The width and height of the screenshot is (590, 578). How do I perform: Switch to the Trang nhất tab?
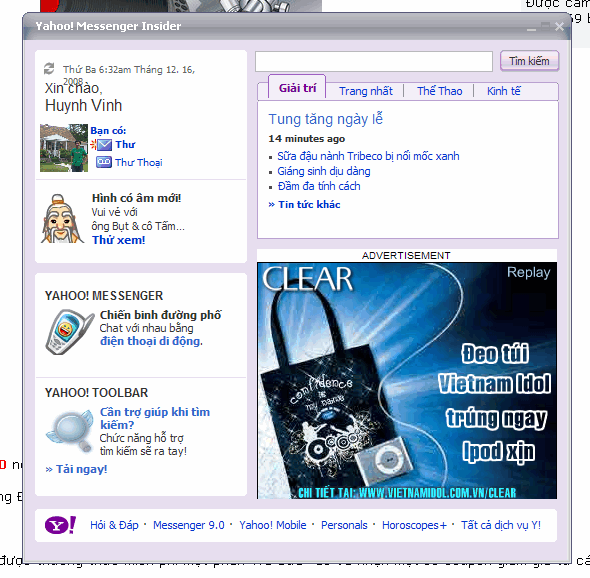point(365,91)
